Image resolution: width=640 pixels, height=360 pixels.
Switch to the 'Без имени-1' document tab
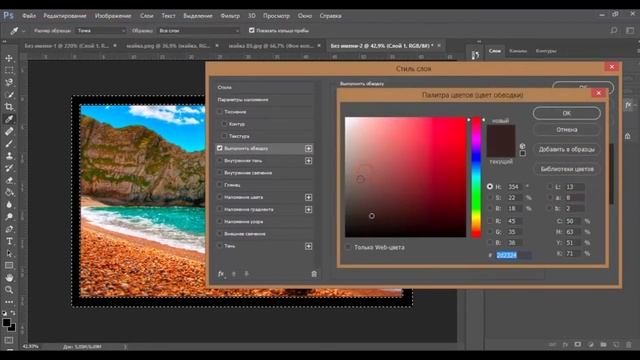(x=67, y=46)
